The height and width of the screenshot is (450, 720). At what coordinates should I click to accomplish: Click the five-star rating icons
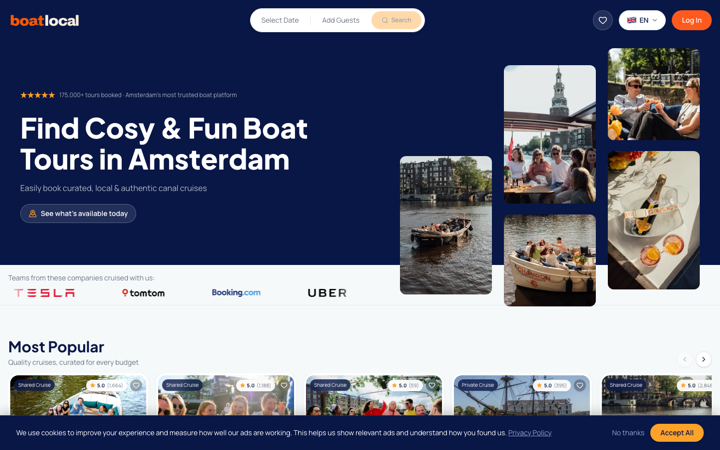[x=38, y=95]
